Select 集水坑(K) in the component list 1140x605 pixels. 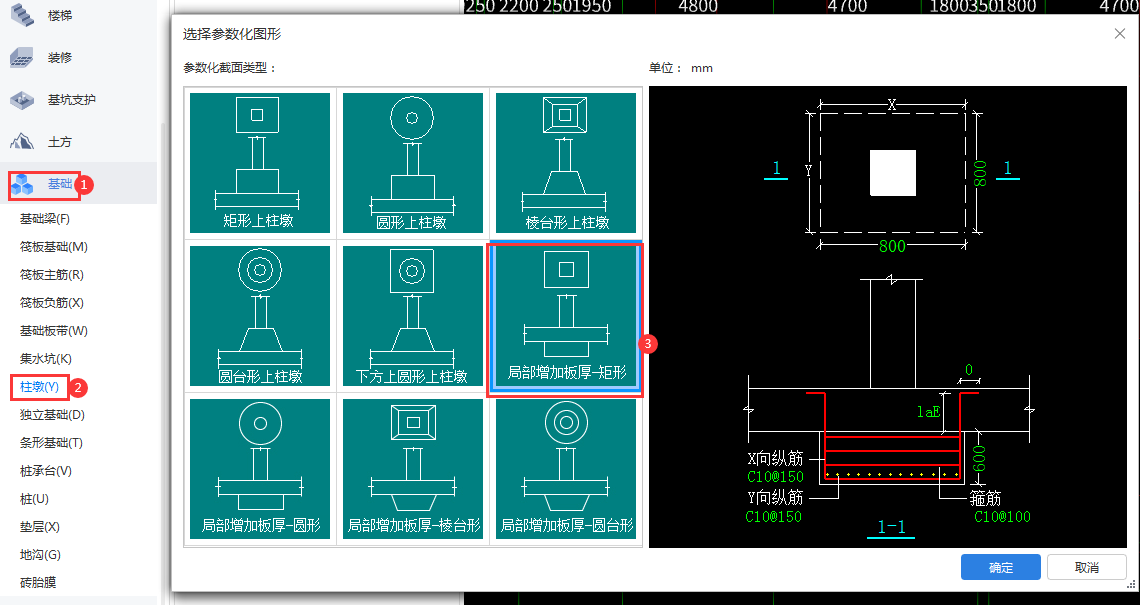pos(46,358)
